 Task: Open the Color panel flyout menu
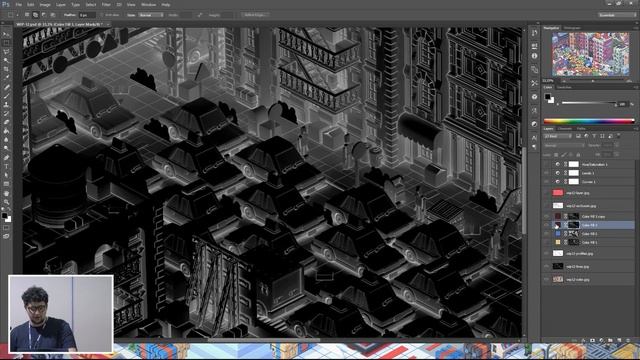point(635,87)
